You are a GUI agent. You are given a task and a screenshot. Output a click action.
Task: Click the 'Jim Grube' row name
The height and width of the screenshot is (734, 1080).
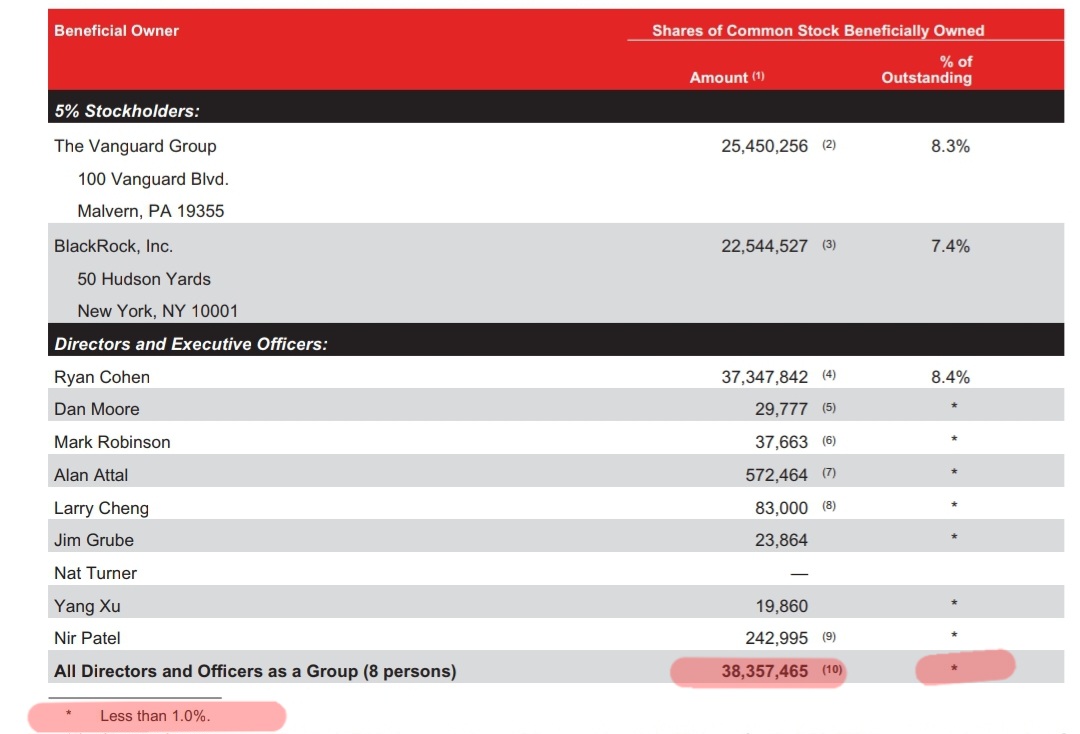point(94,540)
